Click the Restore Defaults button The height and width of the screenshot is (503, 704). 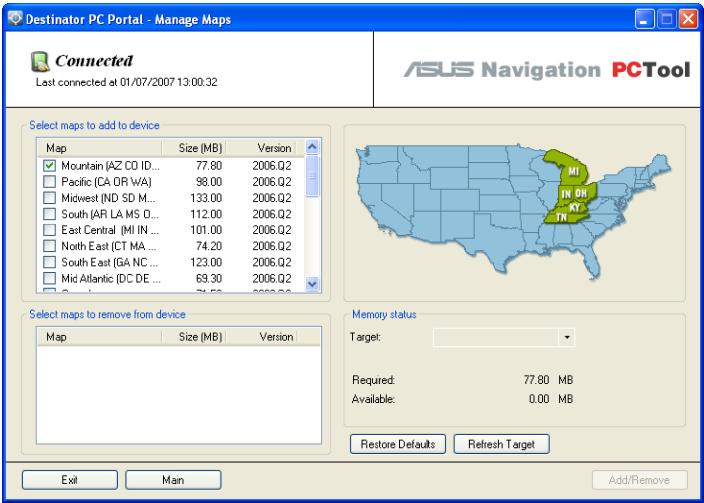398,444
